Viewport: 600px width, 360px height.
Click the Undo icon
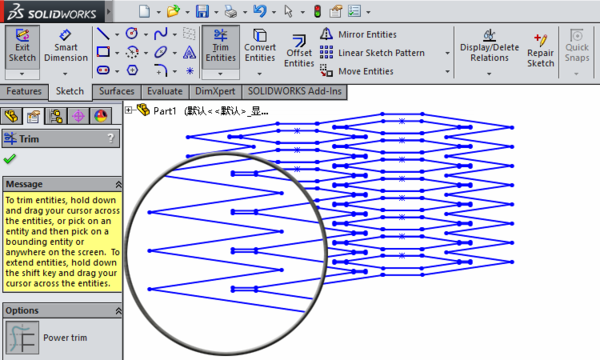(259, 11)
